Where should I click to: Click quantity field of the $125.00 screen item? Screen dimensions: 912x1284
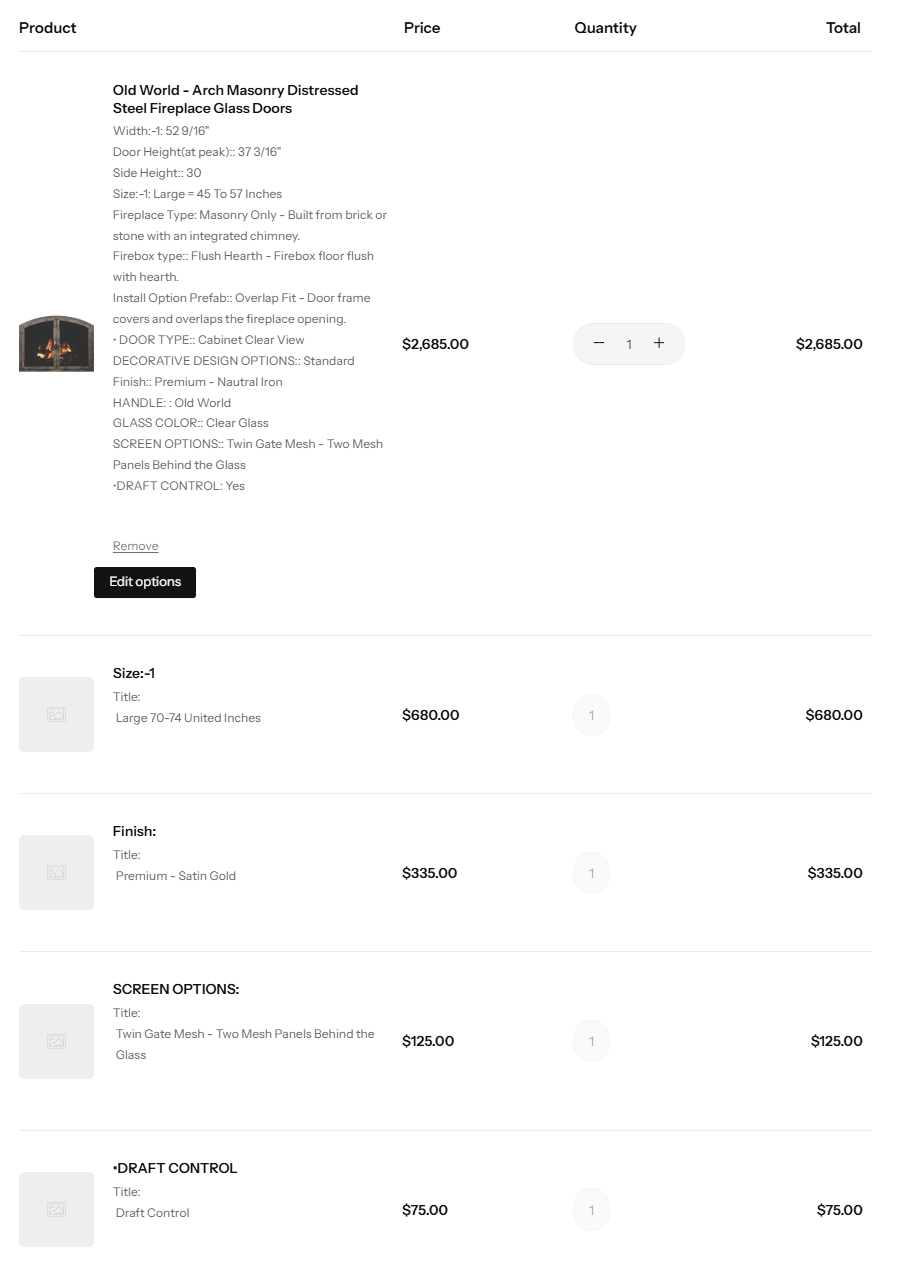point(591,1041)
